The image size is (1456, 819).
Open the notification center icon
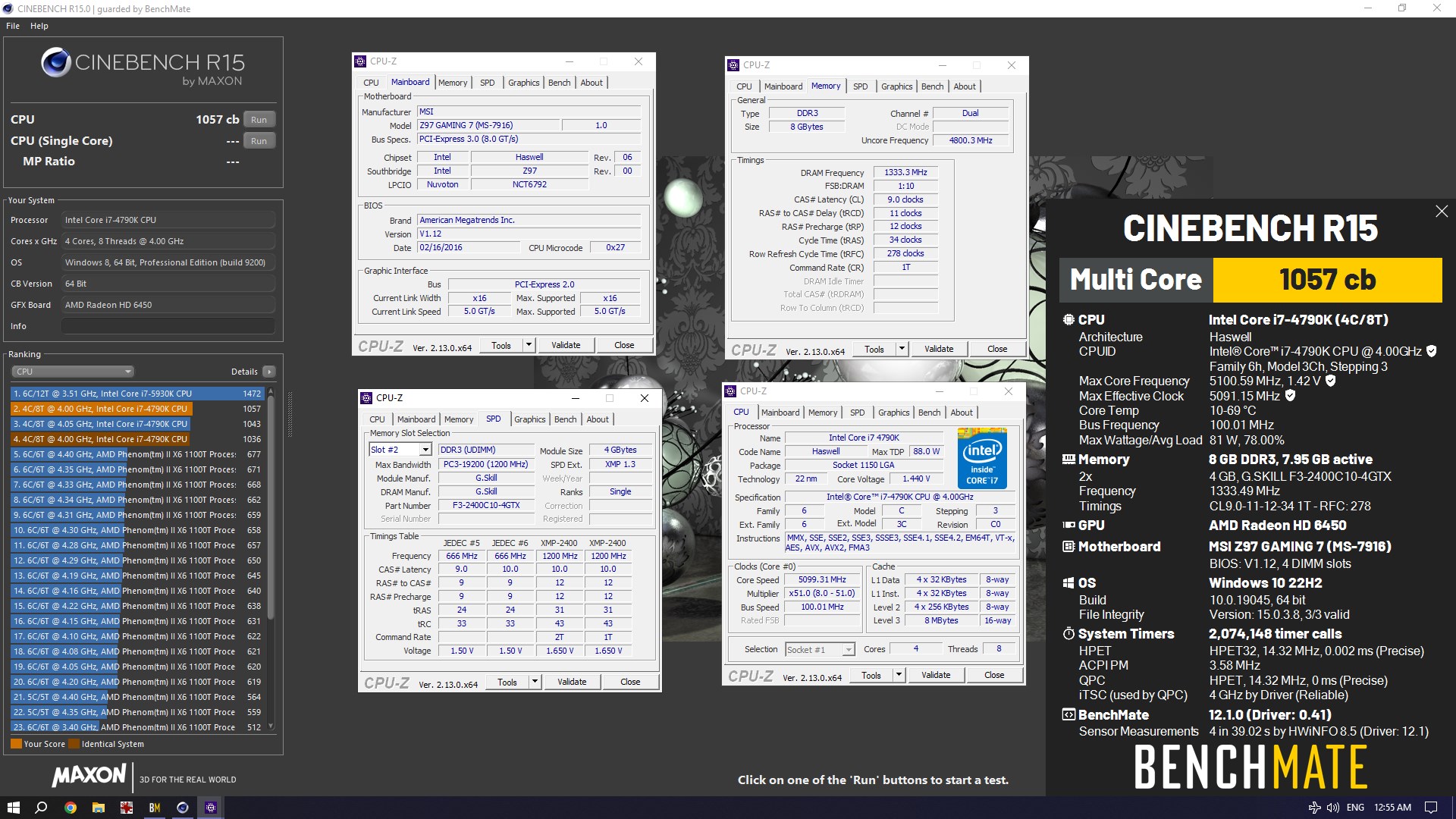click(x=1431, y=808)
